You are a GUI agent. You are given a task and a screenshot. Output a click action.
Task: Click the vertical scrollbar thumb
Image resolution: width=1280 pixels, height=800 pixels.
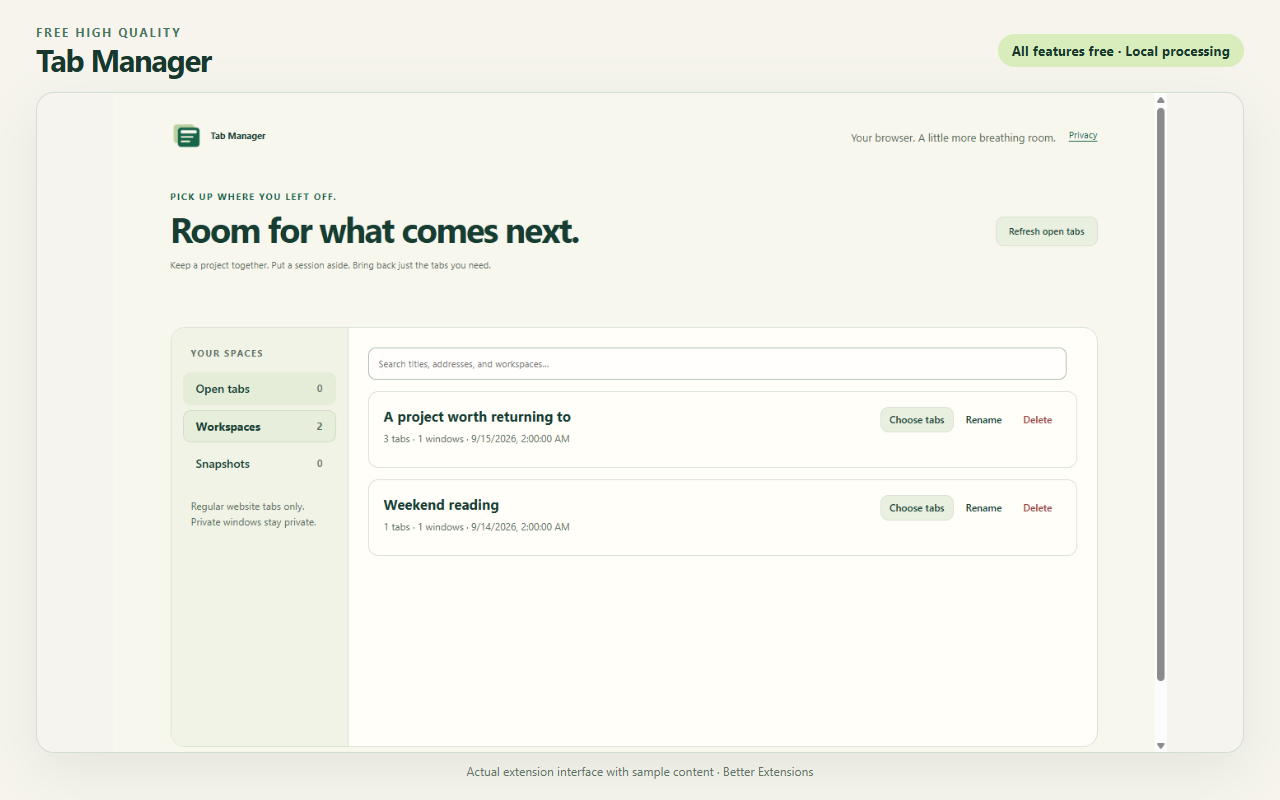pos(1161,394)
